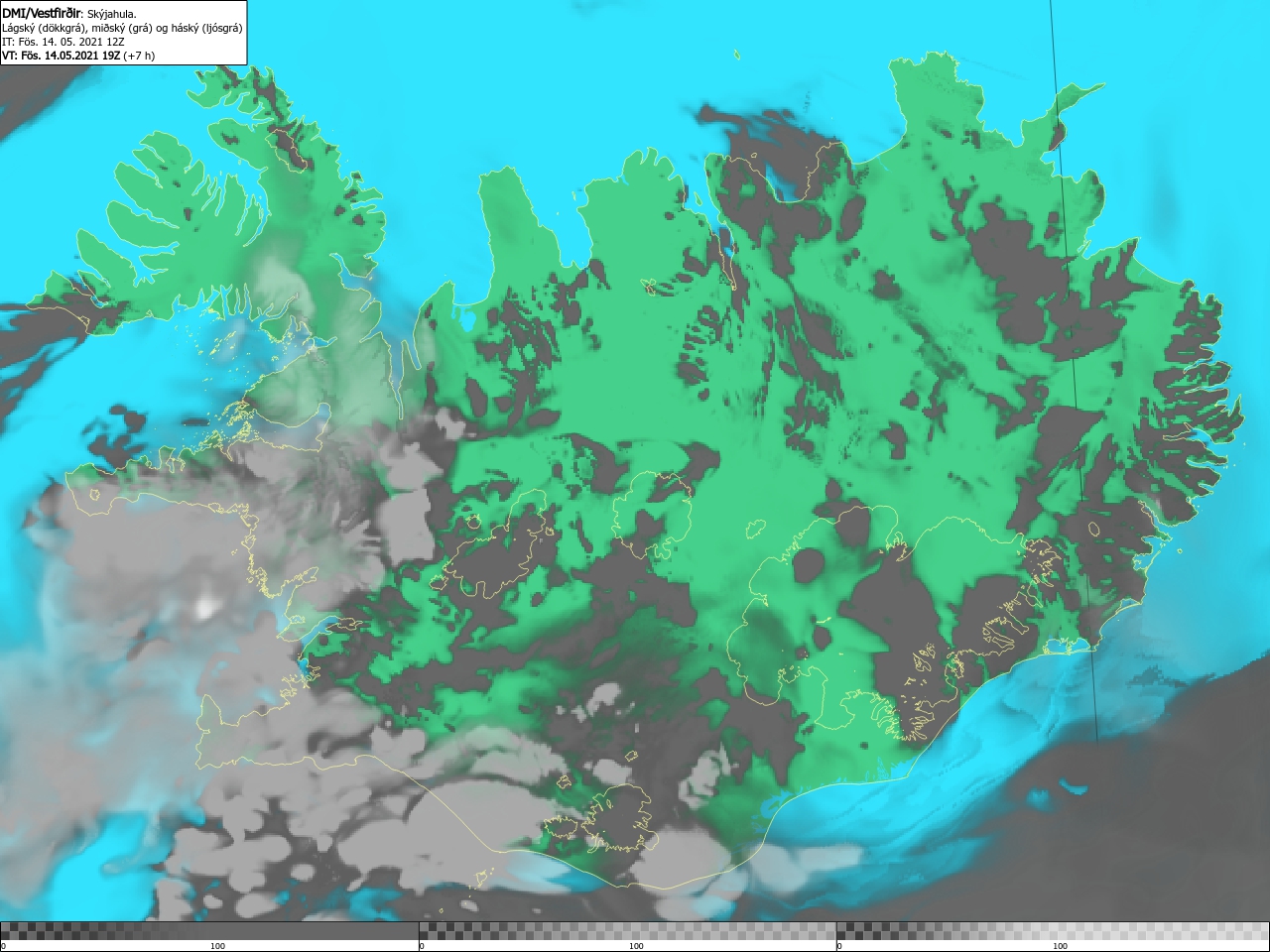Click the "0" label under the medium gray scale
This screenshot has width=1270, height=952.
tap(423, 946)
